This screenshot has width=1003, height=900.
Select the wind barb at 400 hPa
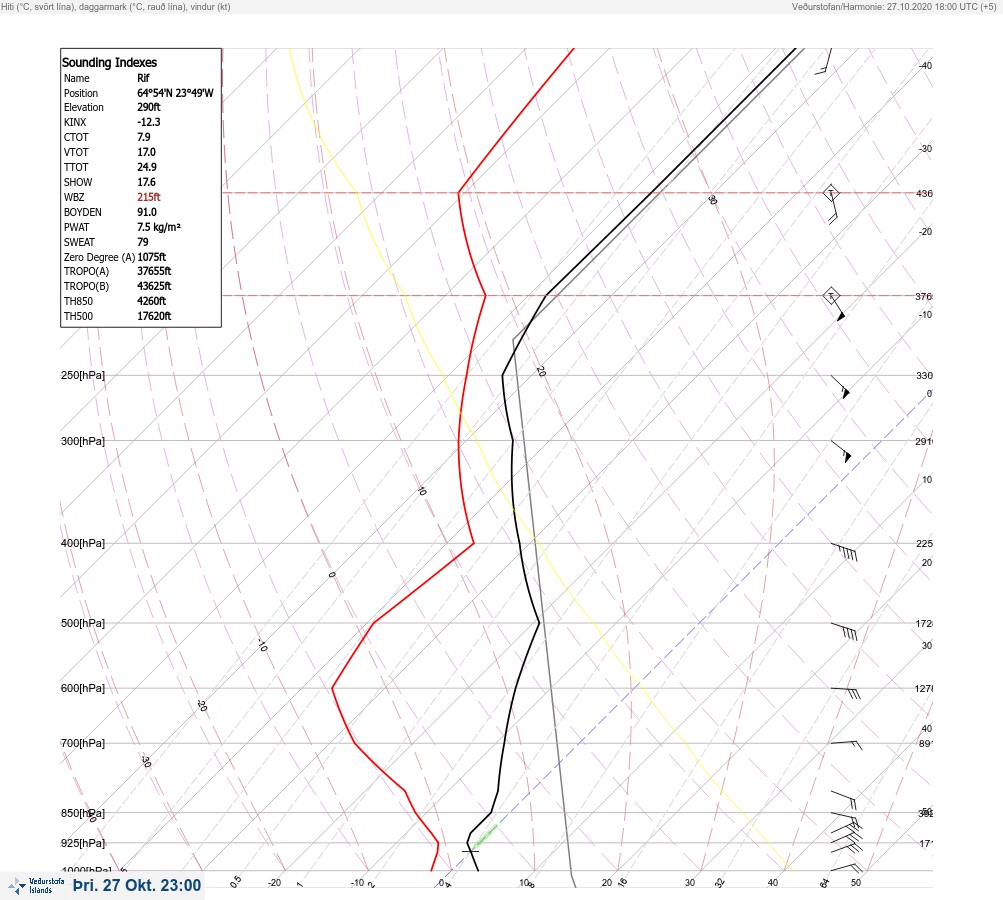coord(844,552)
